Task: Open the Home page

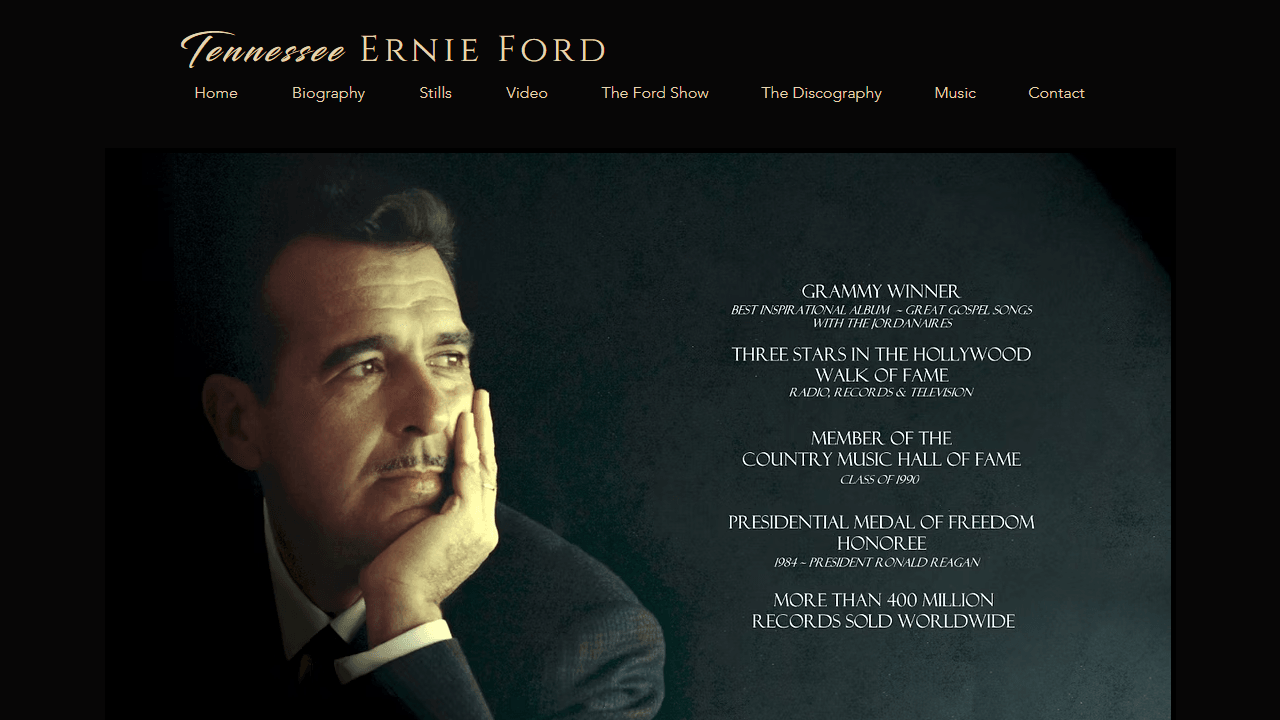Action: pos(216,93)
